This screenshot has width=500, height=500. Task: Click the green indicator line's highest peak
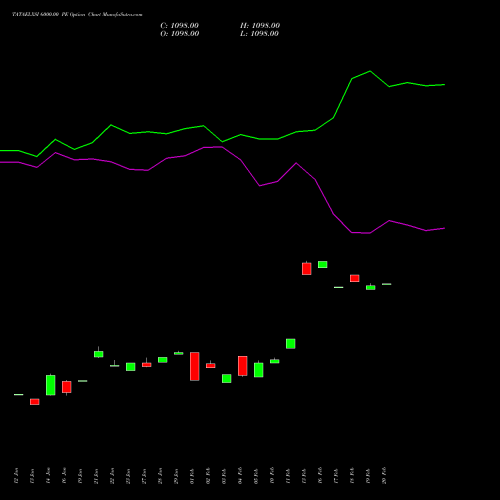click(370, 71)
